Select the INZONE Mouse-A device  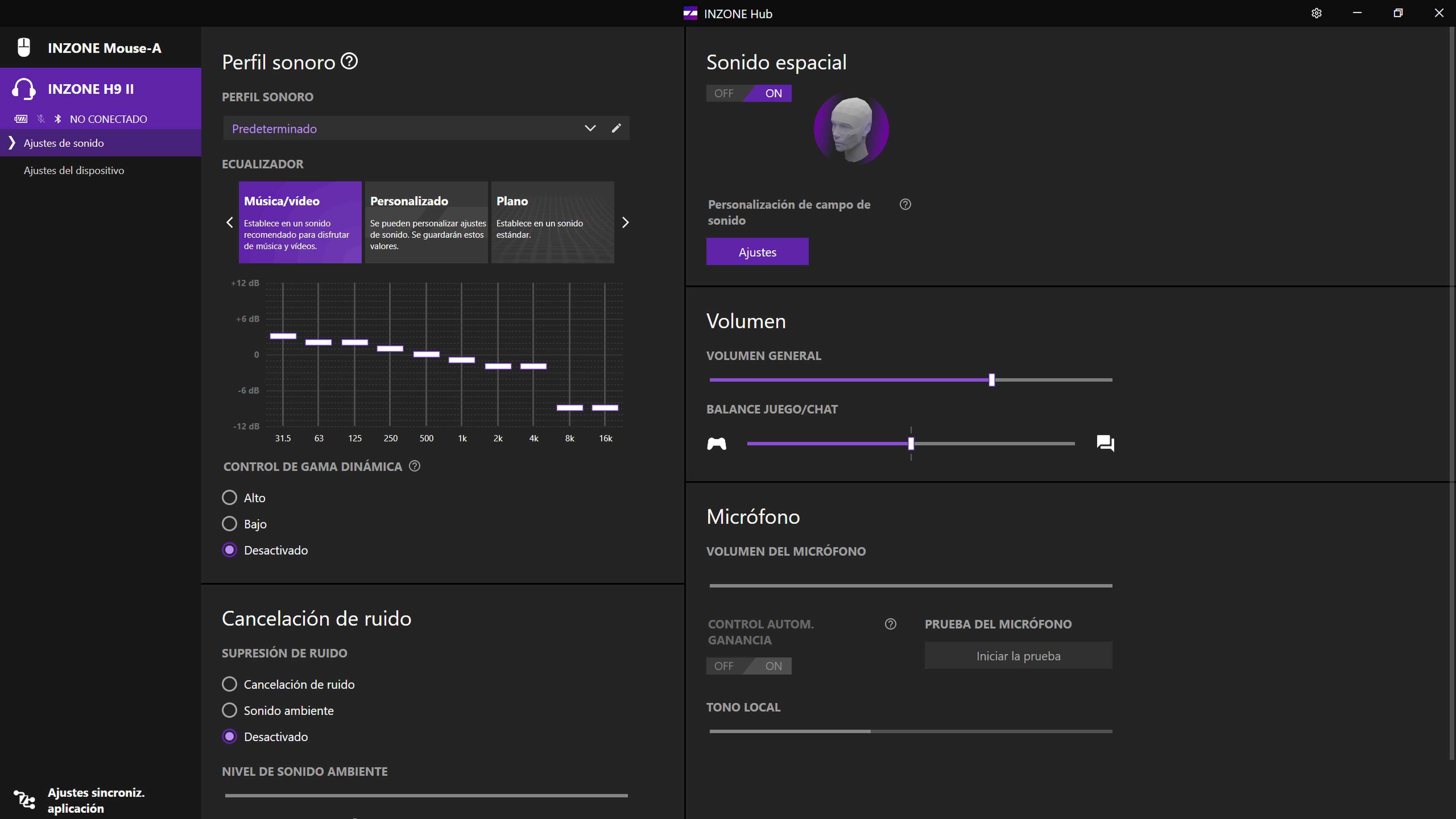point(104,48)
